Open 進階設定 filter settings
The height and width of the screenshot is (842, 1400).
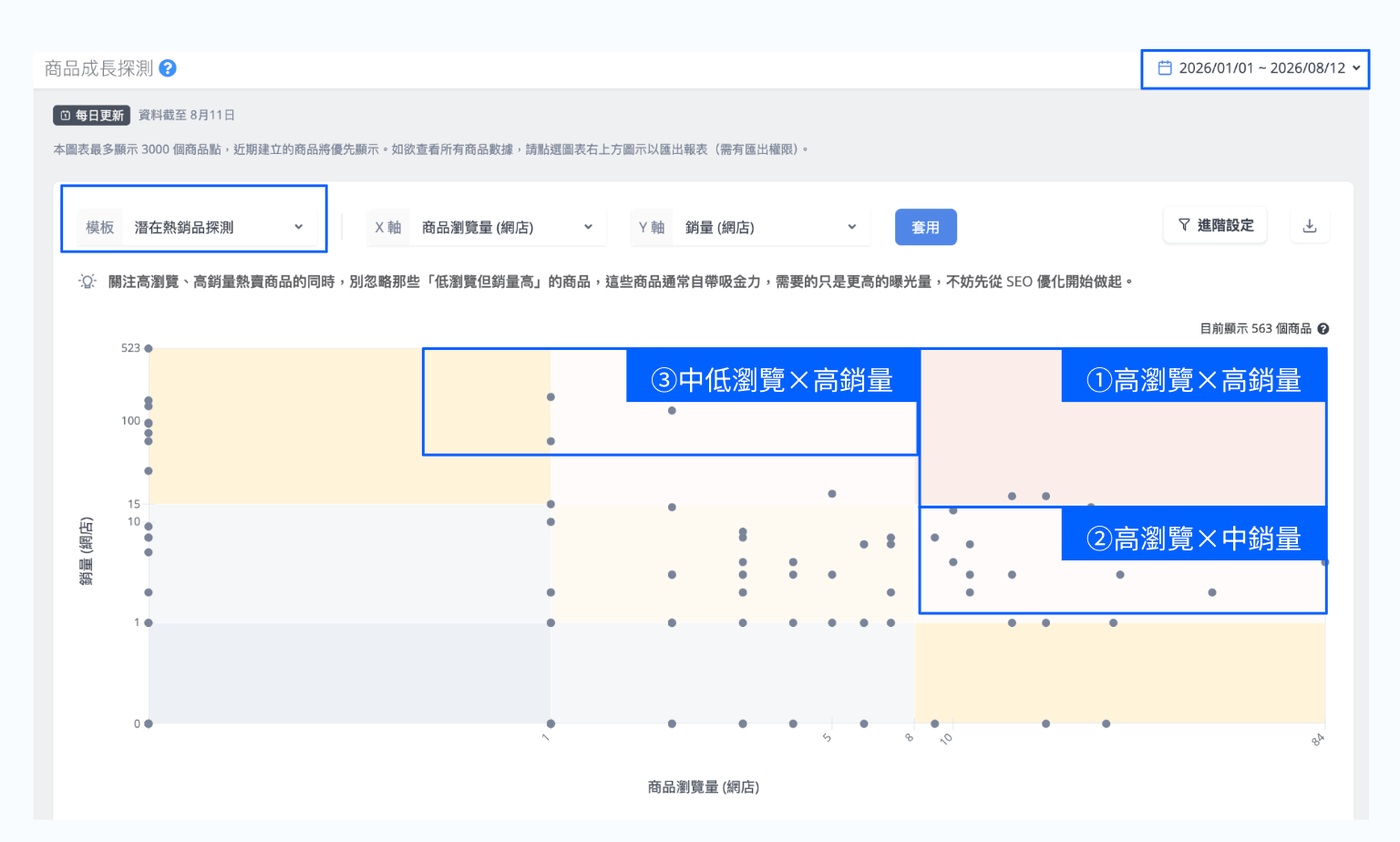click(x=1215, y=225)
